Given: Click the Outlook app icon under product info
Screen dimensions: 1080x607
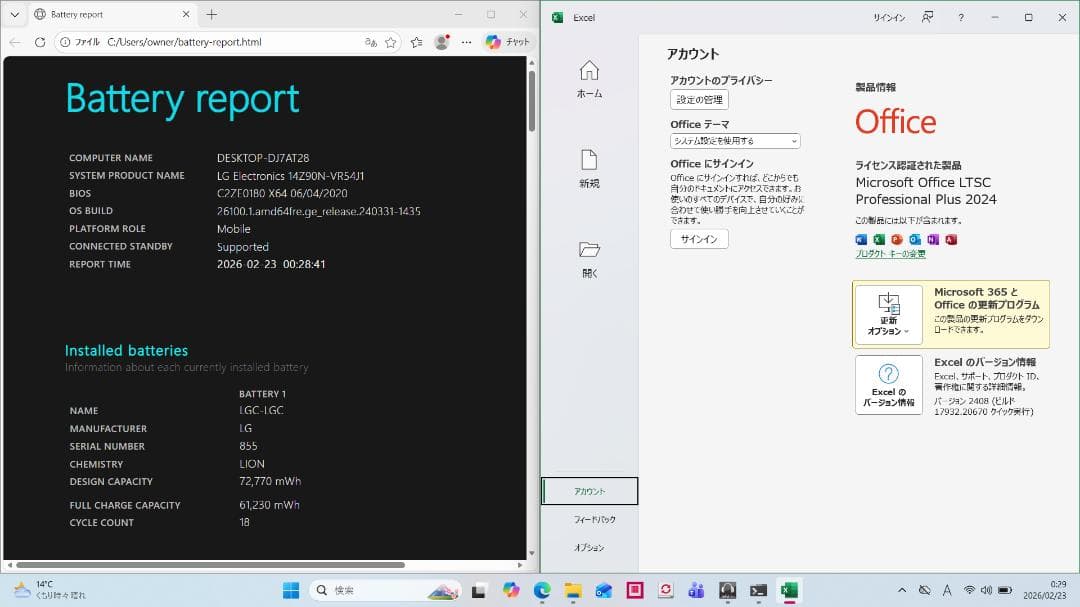Looking at the screenshot, I should click(915, 239).
